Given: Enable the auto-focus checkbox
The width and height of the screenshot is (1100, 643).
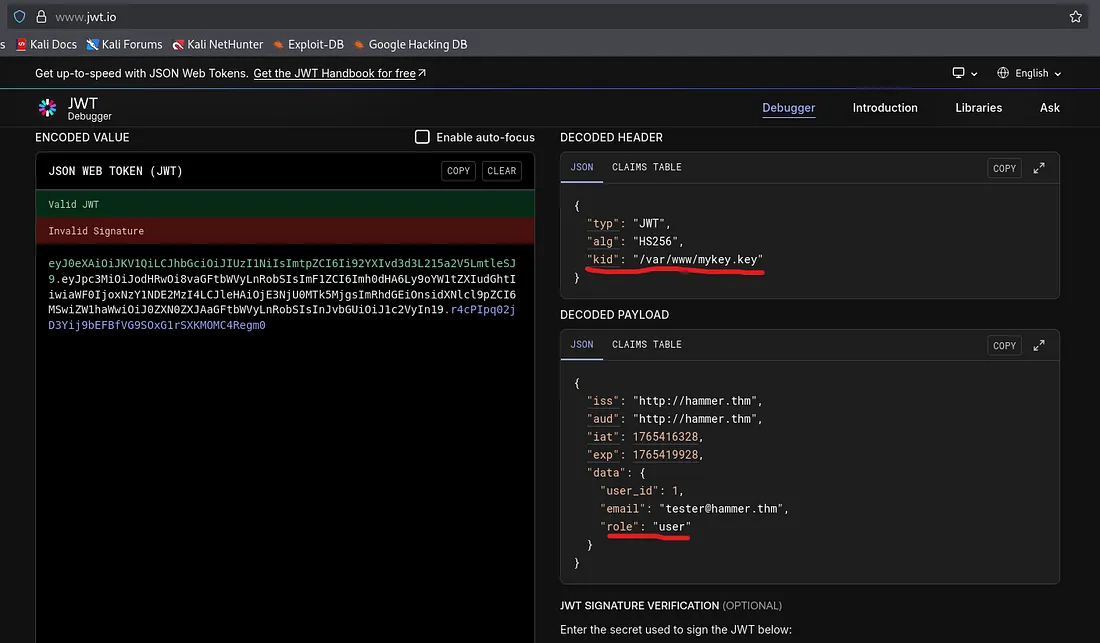Looking at the screenshot, I should [423, 137].
